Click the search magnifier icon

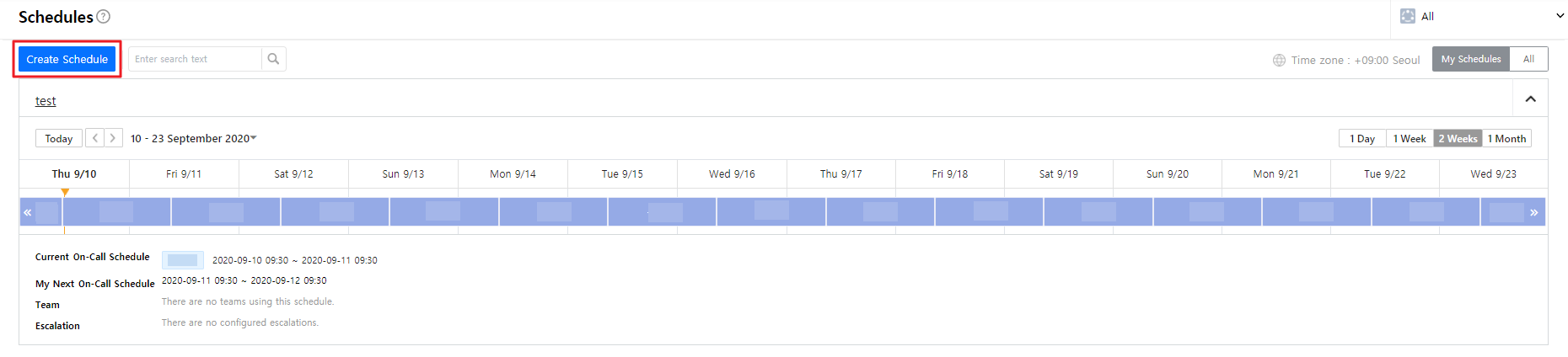(x=273, y=59)
